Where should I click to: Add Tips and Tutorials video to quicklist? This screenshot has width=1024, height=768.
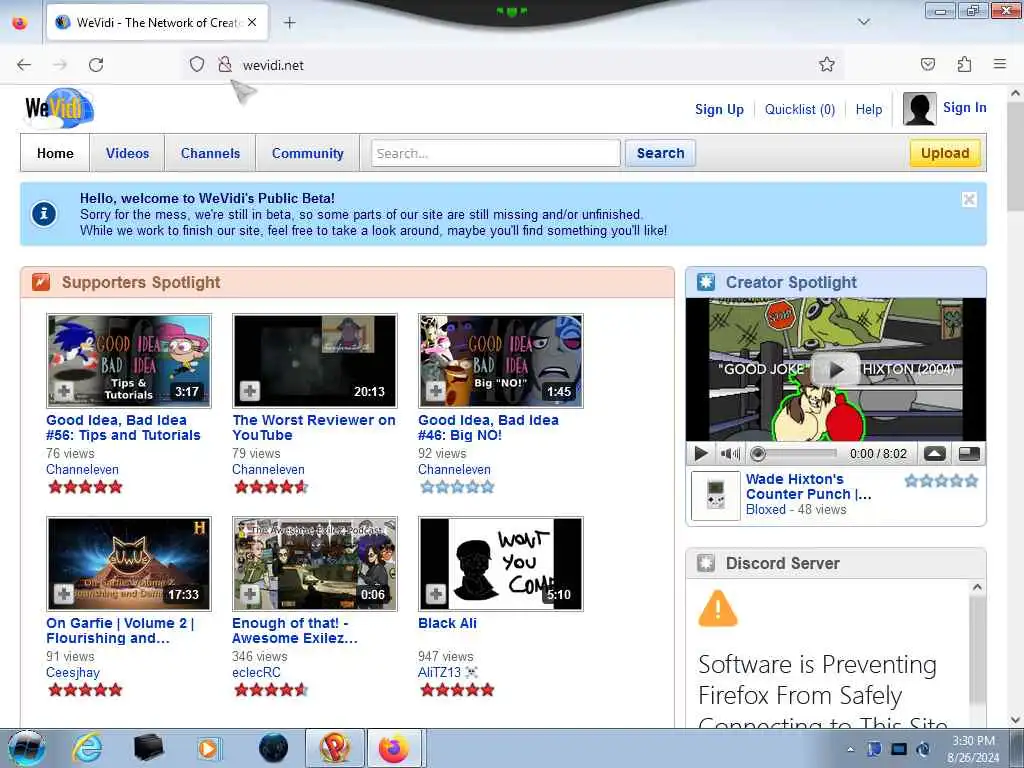click(63, 392)
